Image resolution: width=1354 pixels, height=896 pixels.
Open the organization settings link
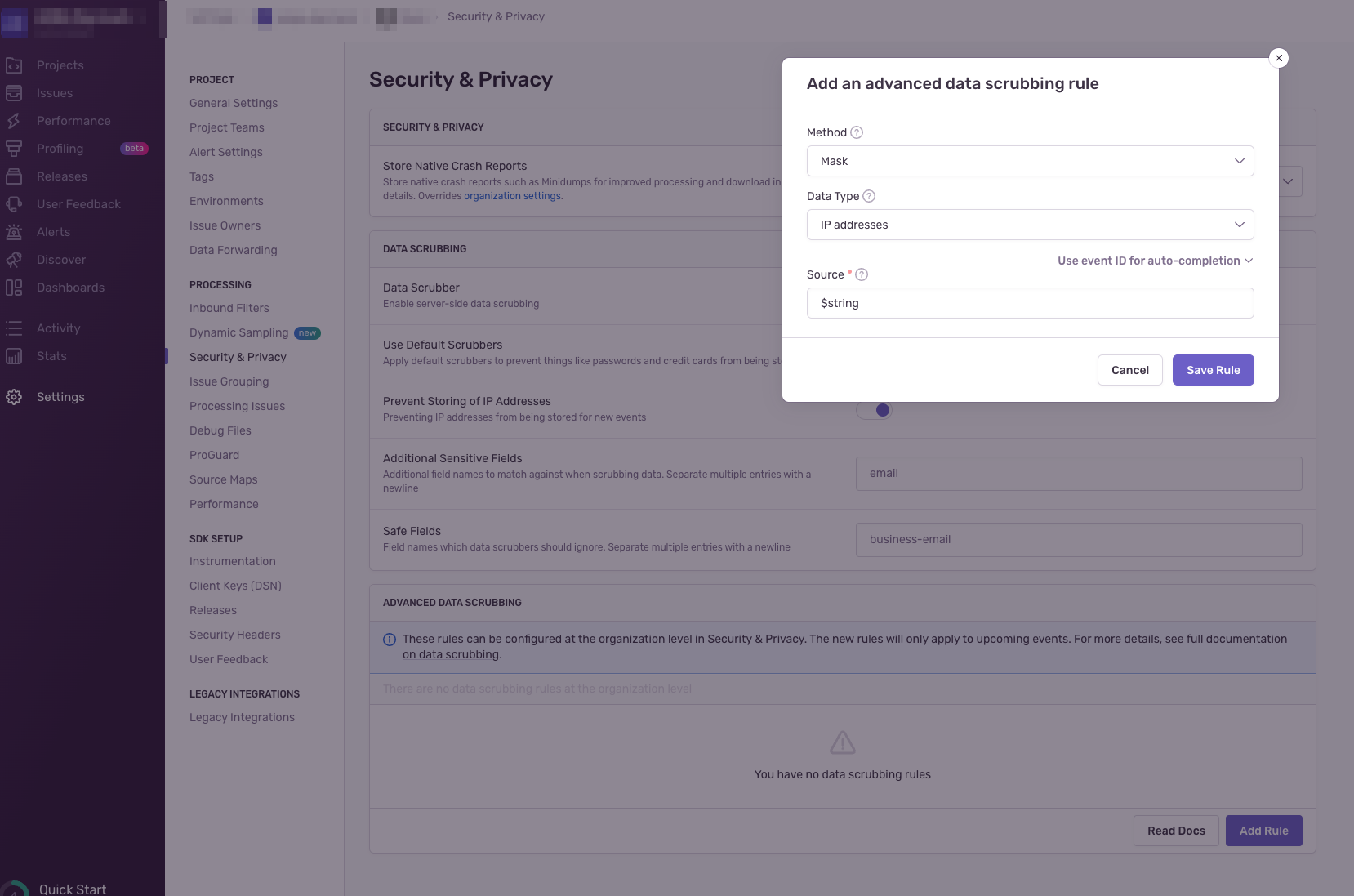[512, 195]
